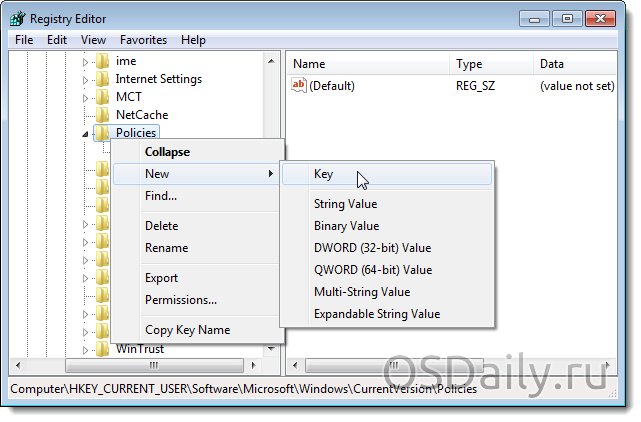Click the Type column header
Viewport: 641px width, 422px height.
pos(469,64)
